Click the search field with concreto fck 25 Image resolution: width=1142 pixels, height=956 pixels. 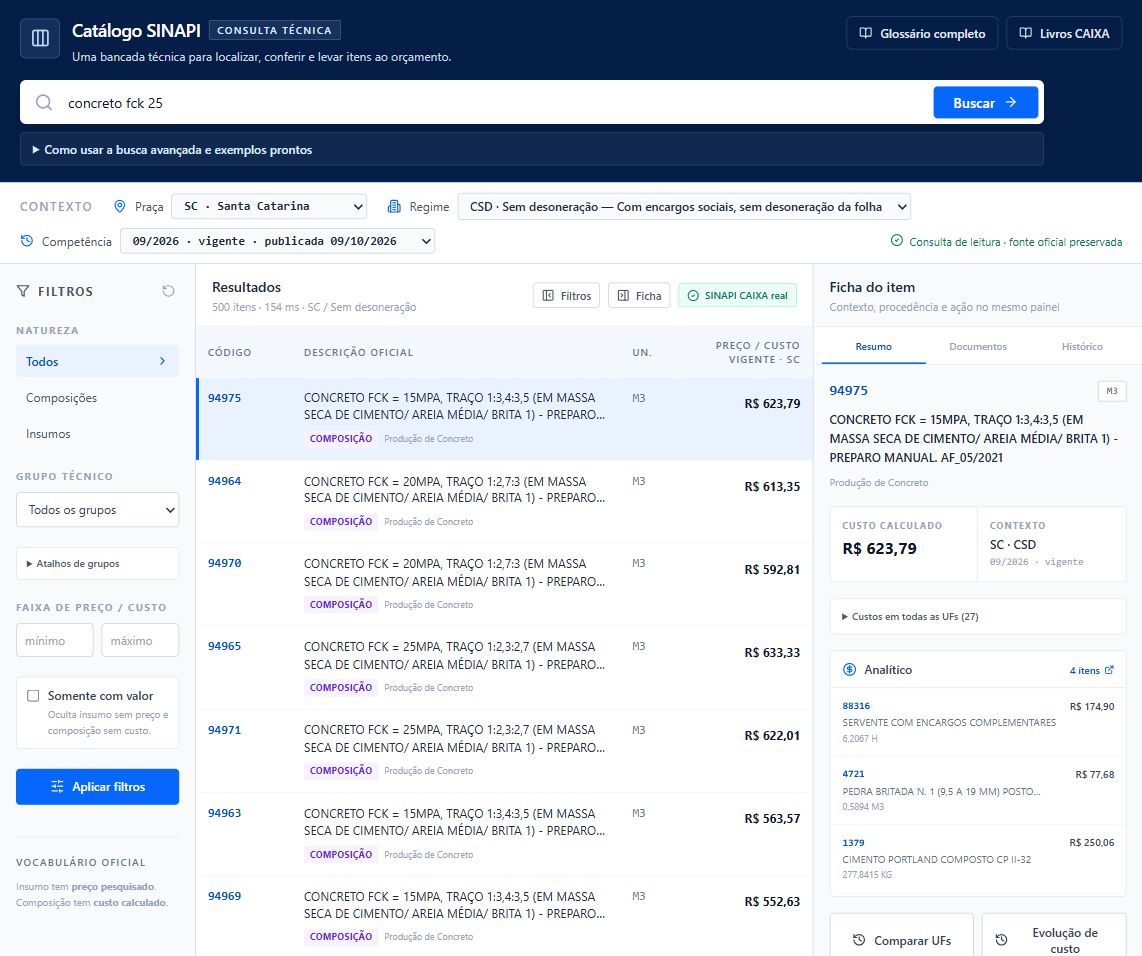[x=495, y=103]
